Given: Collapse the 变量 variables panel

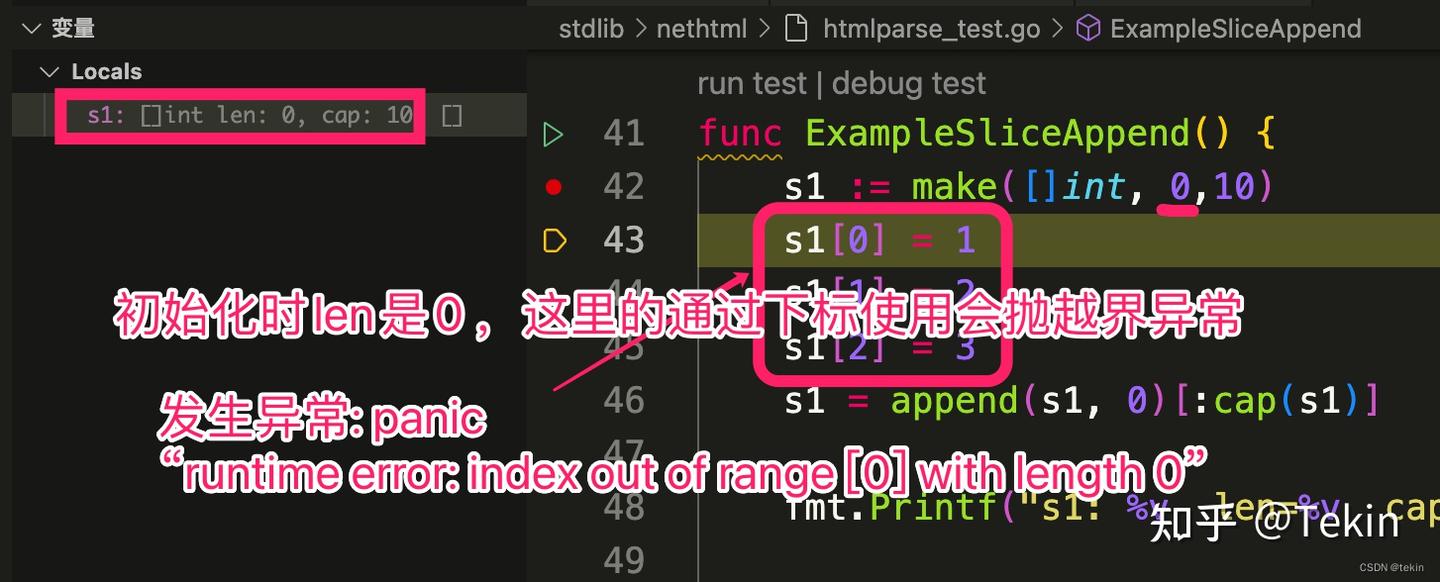Looking at the screenshot, I should tap(31, 28).
